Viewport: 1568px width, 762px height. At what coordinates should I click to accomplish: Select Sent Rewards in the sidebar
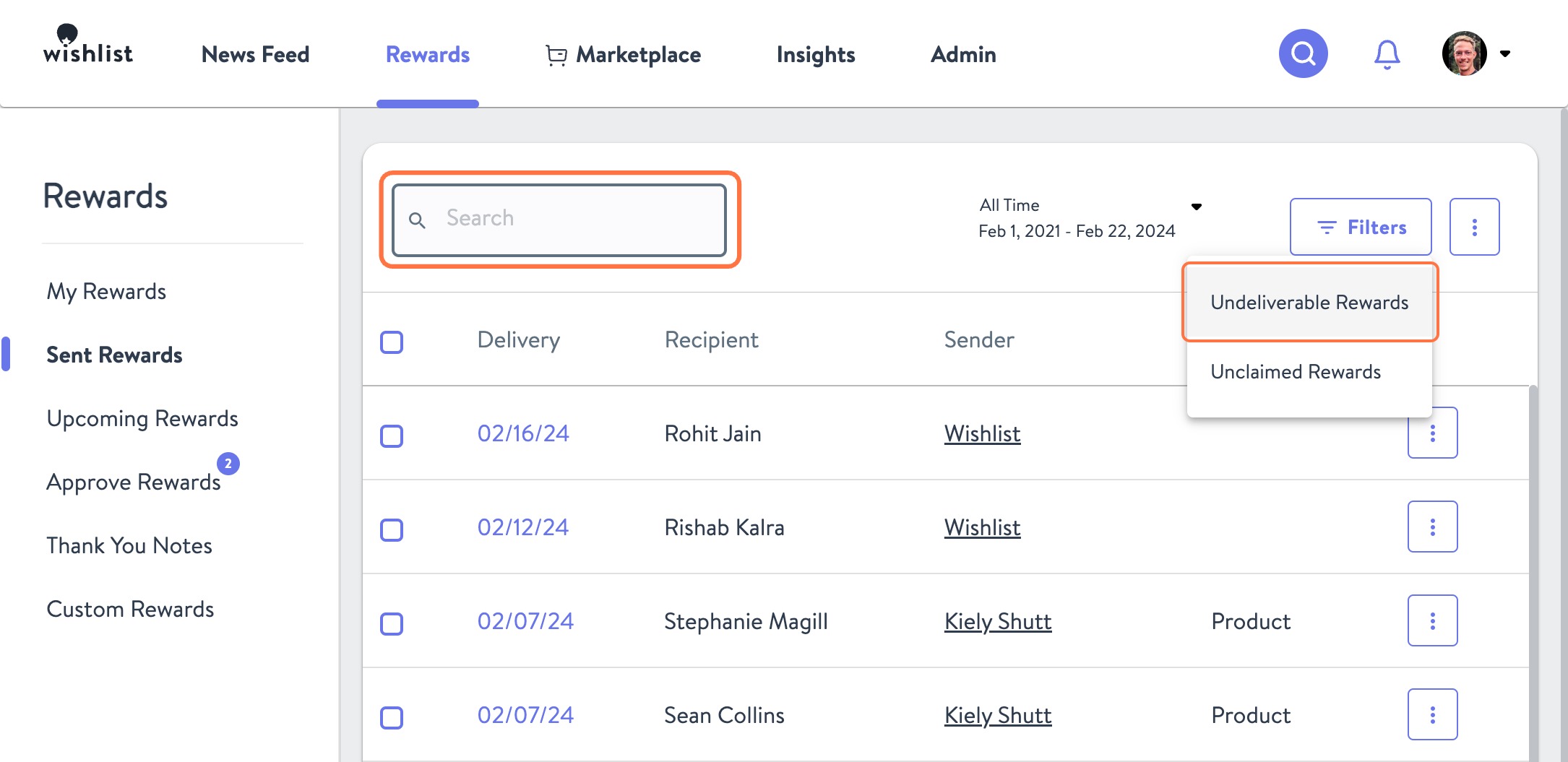(114, 355)
